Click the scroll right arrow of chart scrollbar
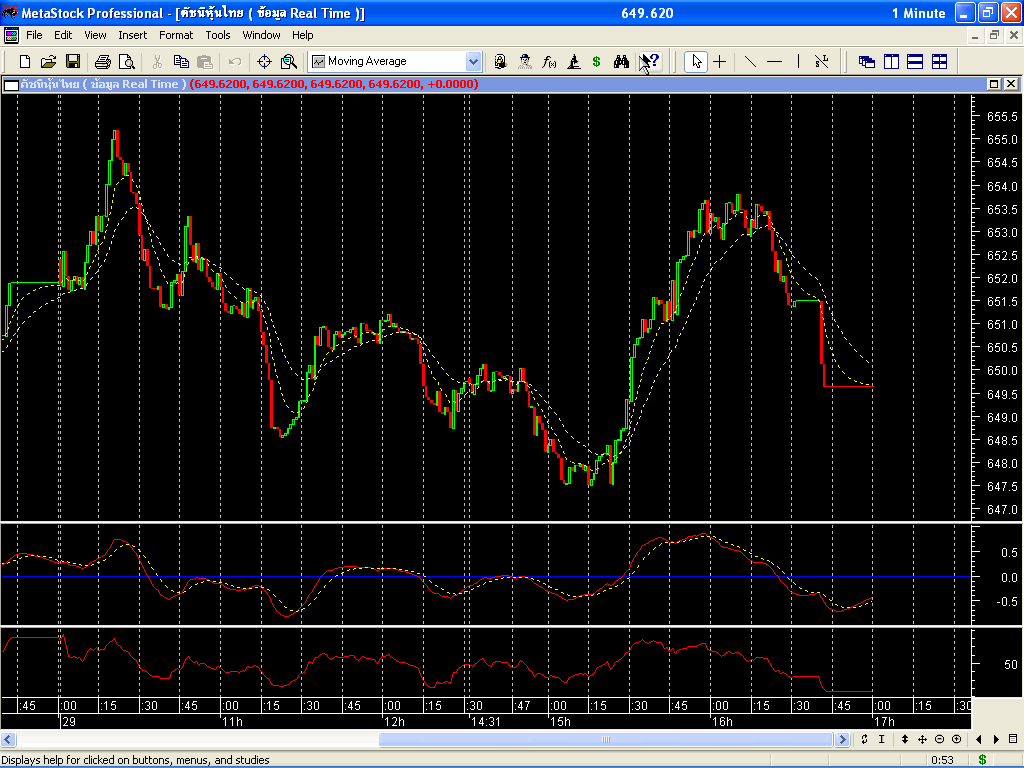Screen dimensions: 1024x768 click(842, 739)
